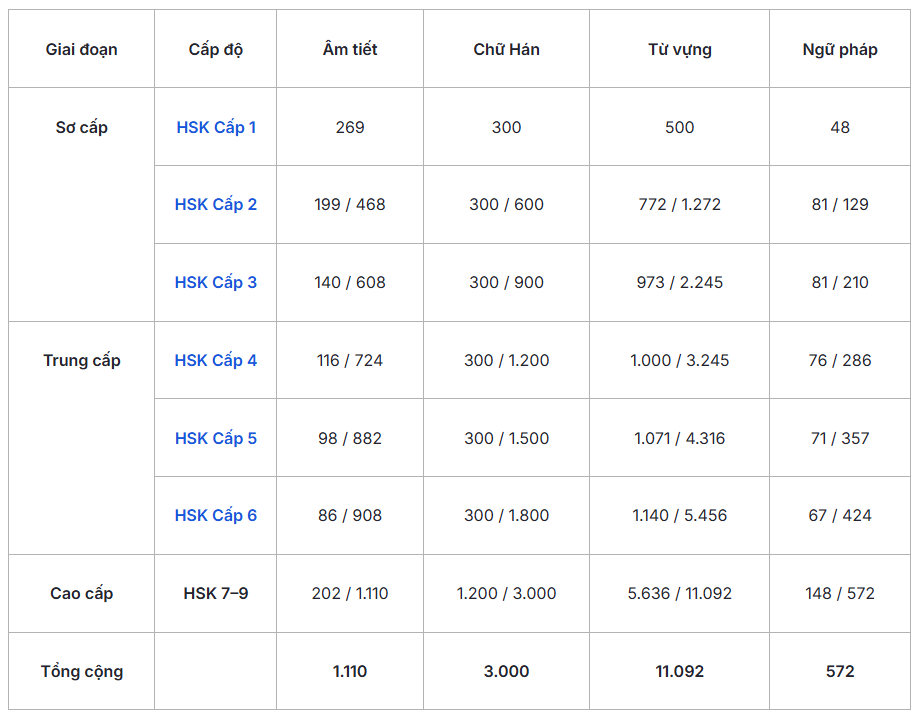Follow the HSK Cấp 4 link
This screenshot has width=923, height=716.
[216, 360]
